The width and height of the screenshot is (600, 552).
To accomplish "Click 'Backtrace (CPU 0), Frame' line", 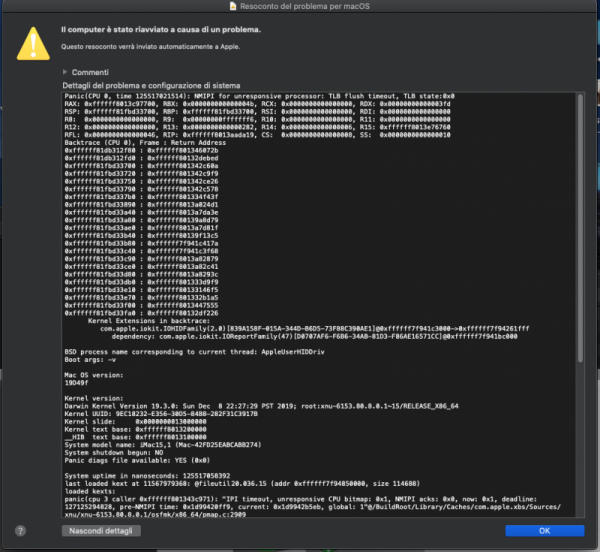I will point(145,142).
